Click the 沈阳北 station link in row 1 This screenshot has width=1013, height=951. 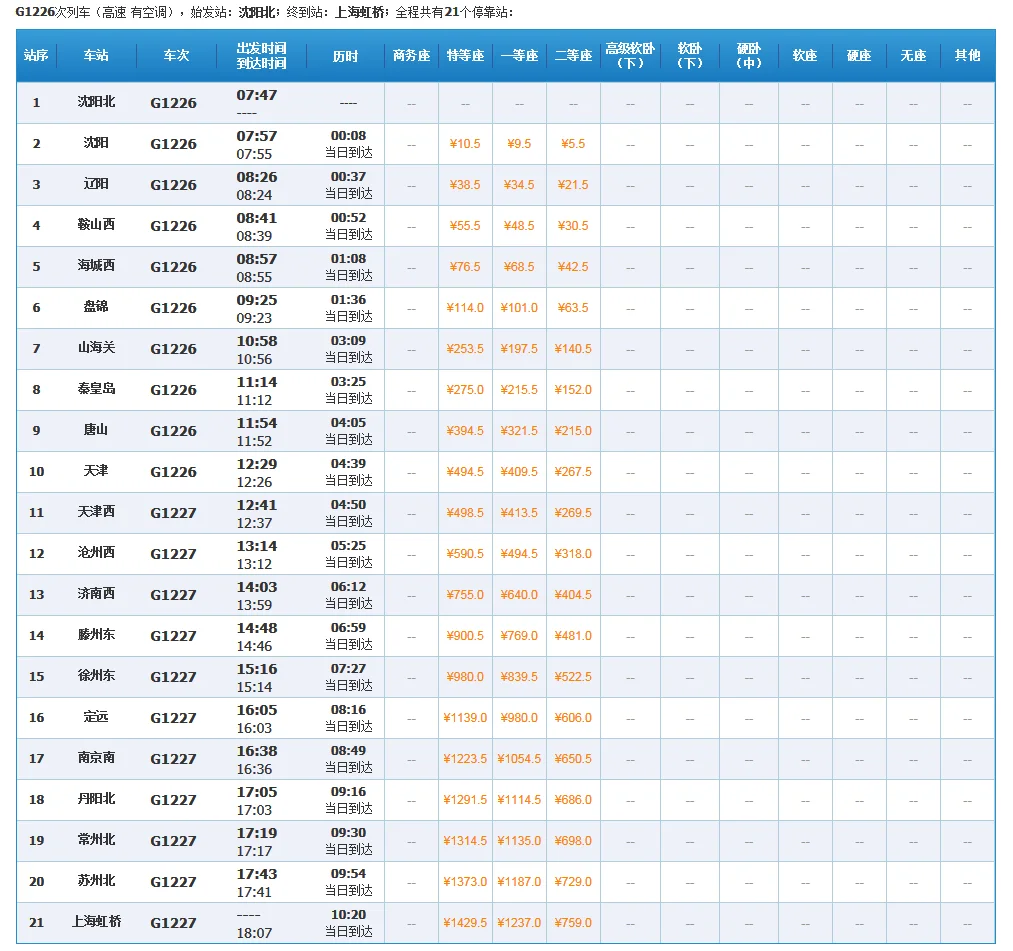tap(97, 102)
